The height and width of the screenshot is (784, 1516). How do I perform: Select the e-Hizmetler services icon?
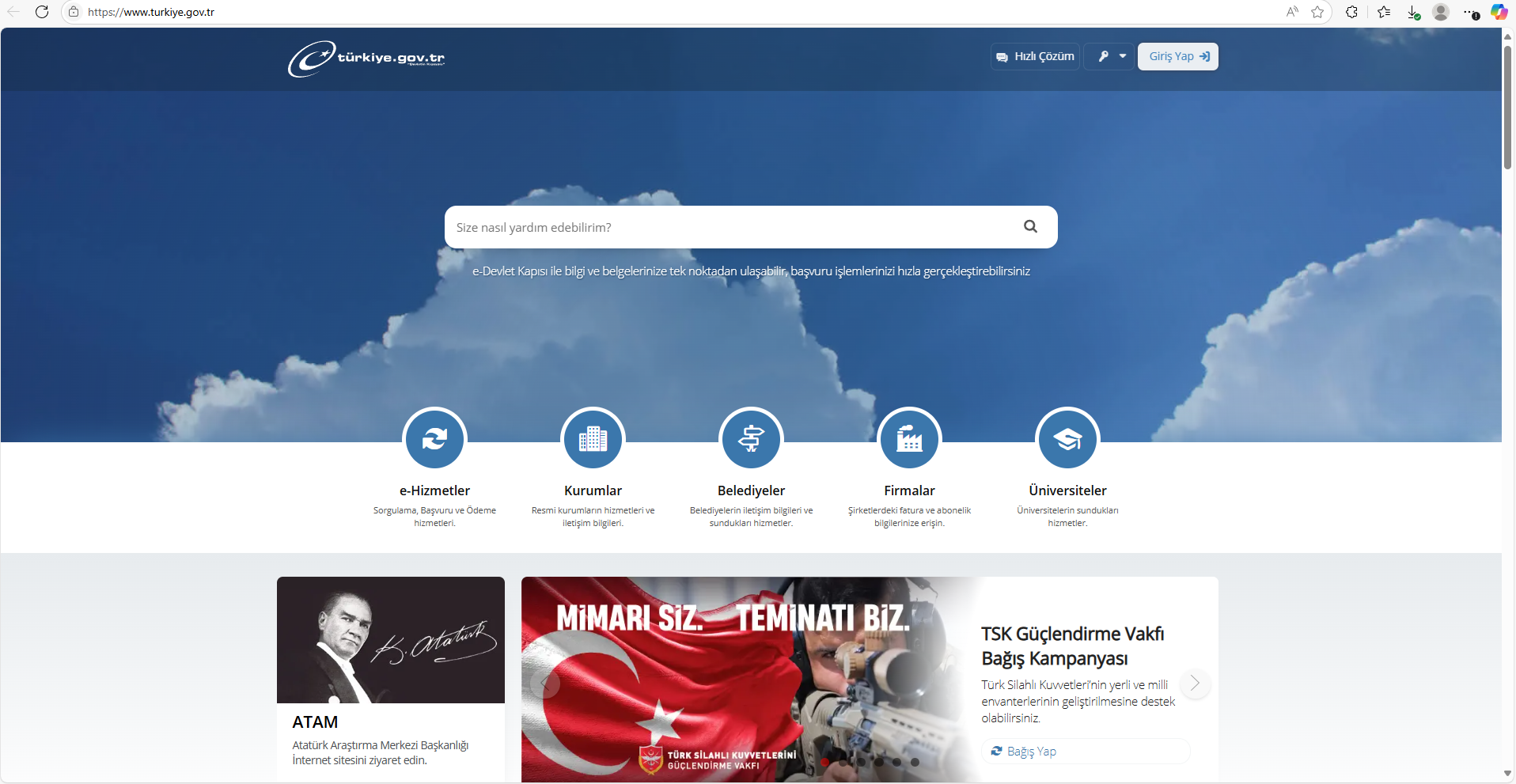click(434, 439)
